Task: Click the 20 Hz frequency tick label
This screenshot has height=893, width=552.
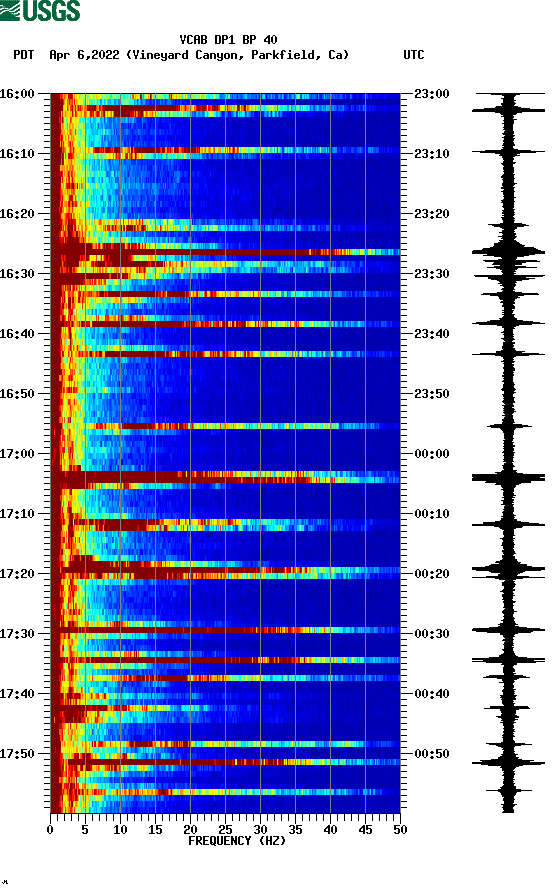Action: tap(190, 830)
